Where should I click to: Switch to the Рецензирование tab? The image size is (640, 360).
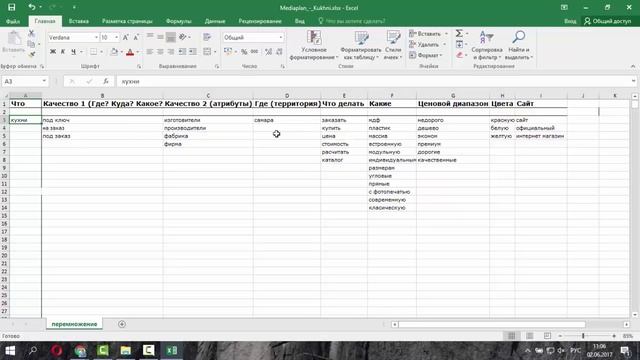(x=260, y=21)
